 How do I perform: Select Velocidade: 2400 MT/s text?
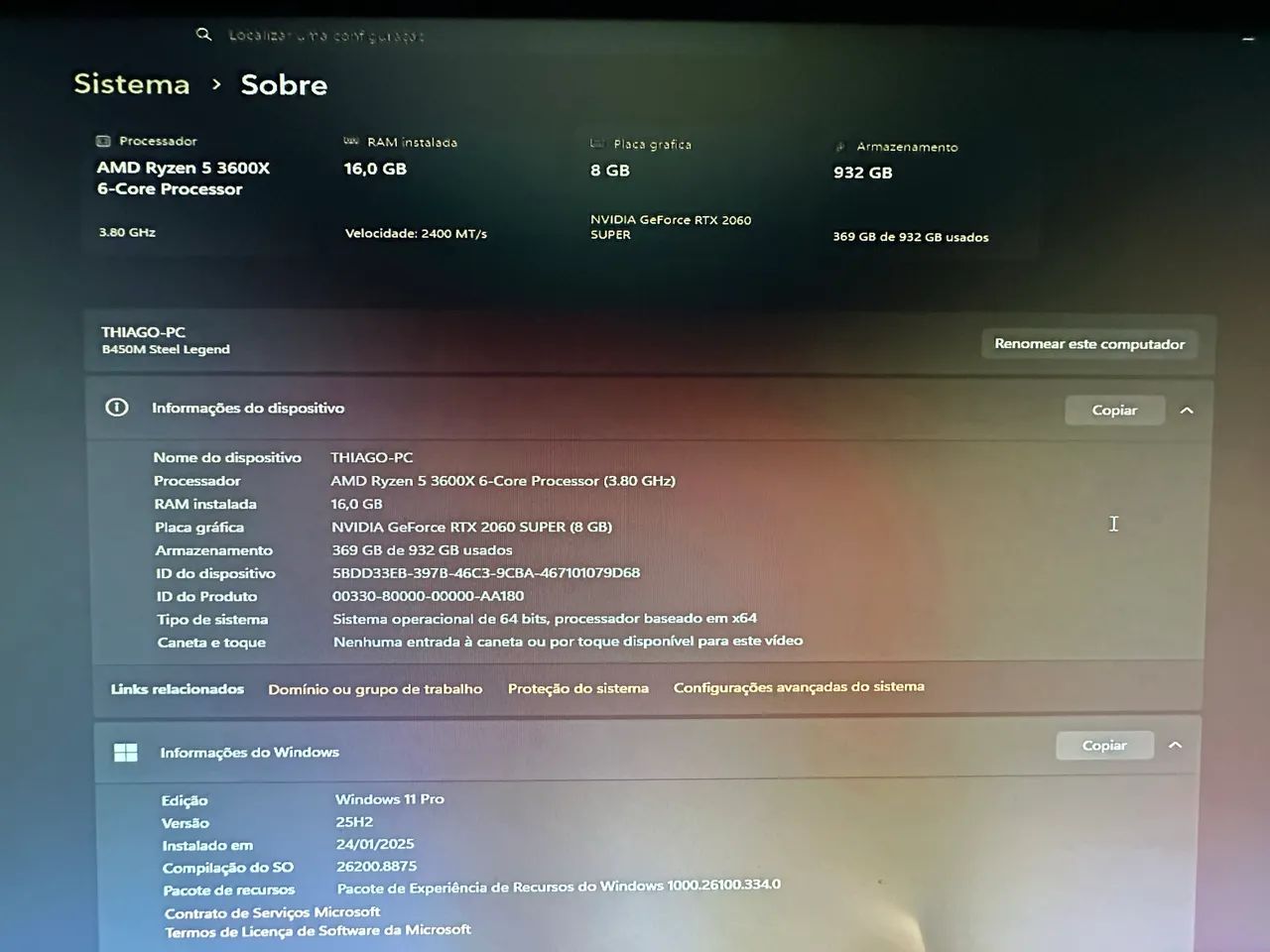click(x=416, y=234)
